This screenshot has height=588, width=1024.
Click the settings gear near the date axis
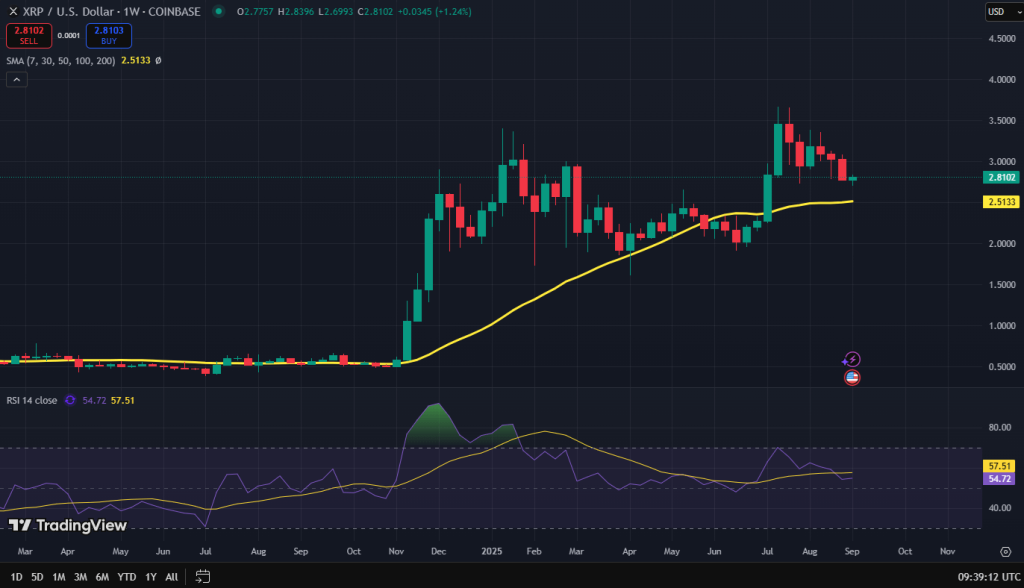tap(1008, 551)
